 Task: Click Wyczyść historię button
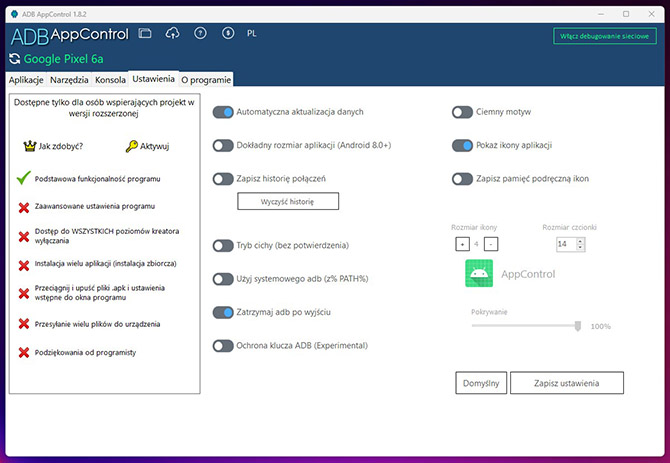click(288, 201)
